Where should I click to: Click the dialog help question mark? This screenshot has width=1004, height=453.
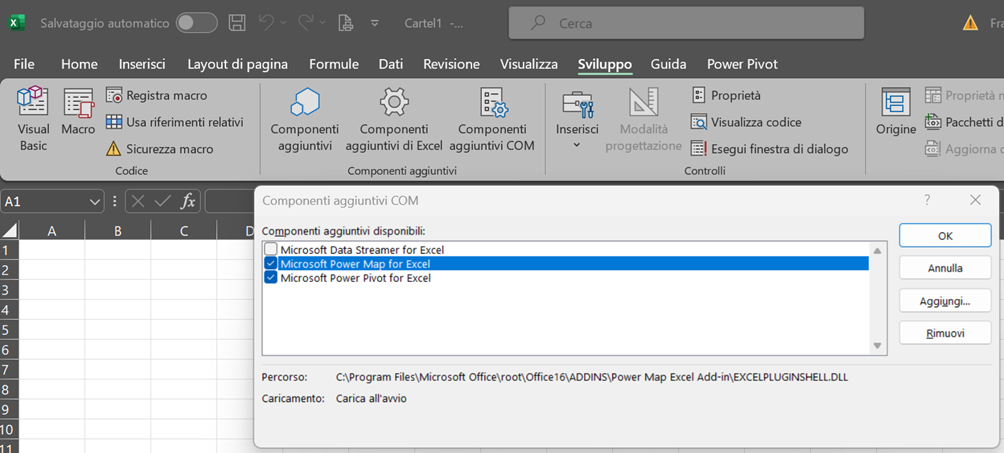(927, 200)
